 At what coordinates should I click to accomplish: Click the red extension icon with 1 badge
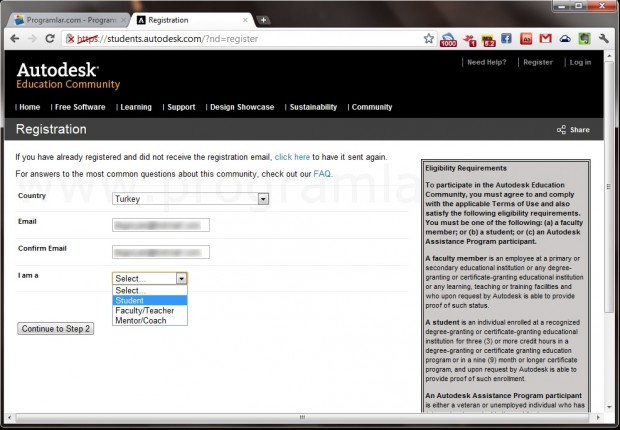point(470,40)
